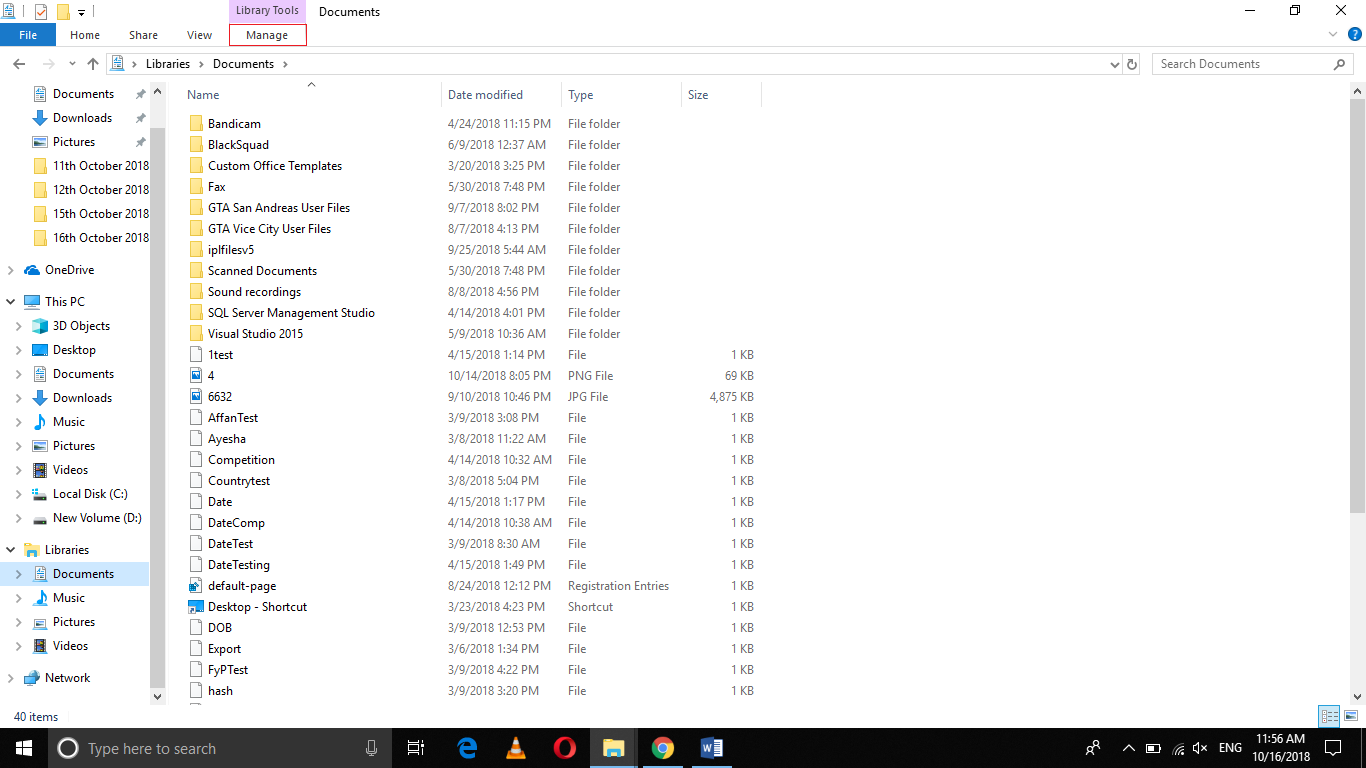Open the Manage tab under Library Tools
The height and width of the screenshot is (768, 1366).
[x=267, y=34]
